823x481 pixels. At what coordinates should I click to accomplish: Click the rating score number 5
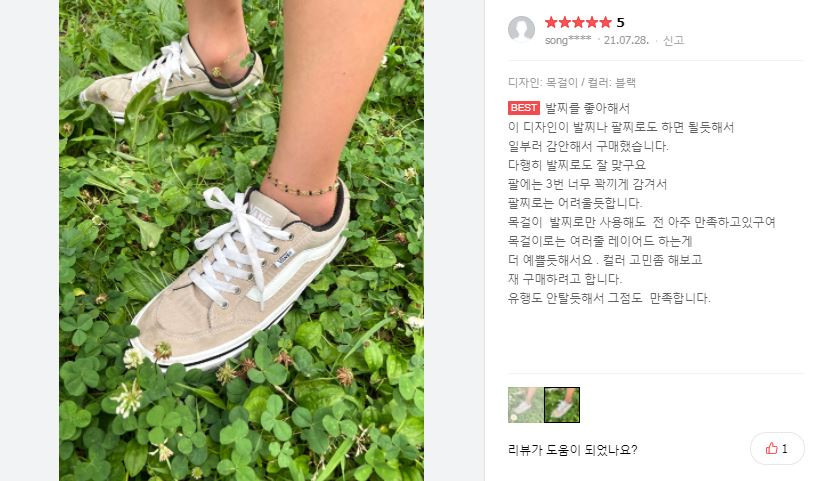pyautogui.click(x=620, y=23)
